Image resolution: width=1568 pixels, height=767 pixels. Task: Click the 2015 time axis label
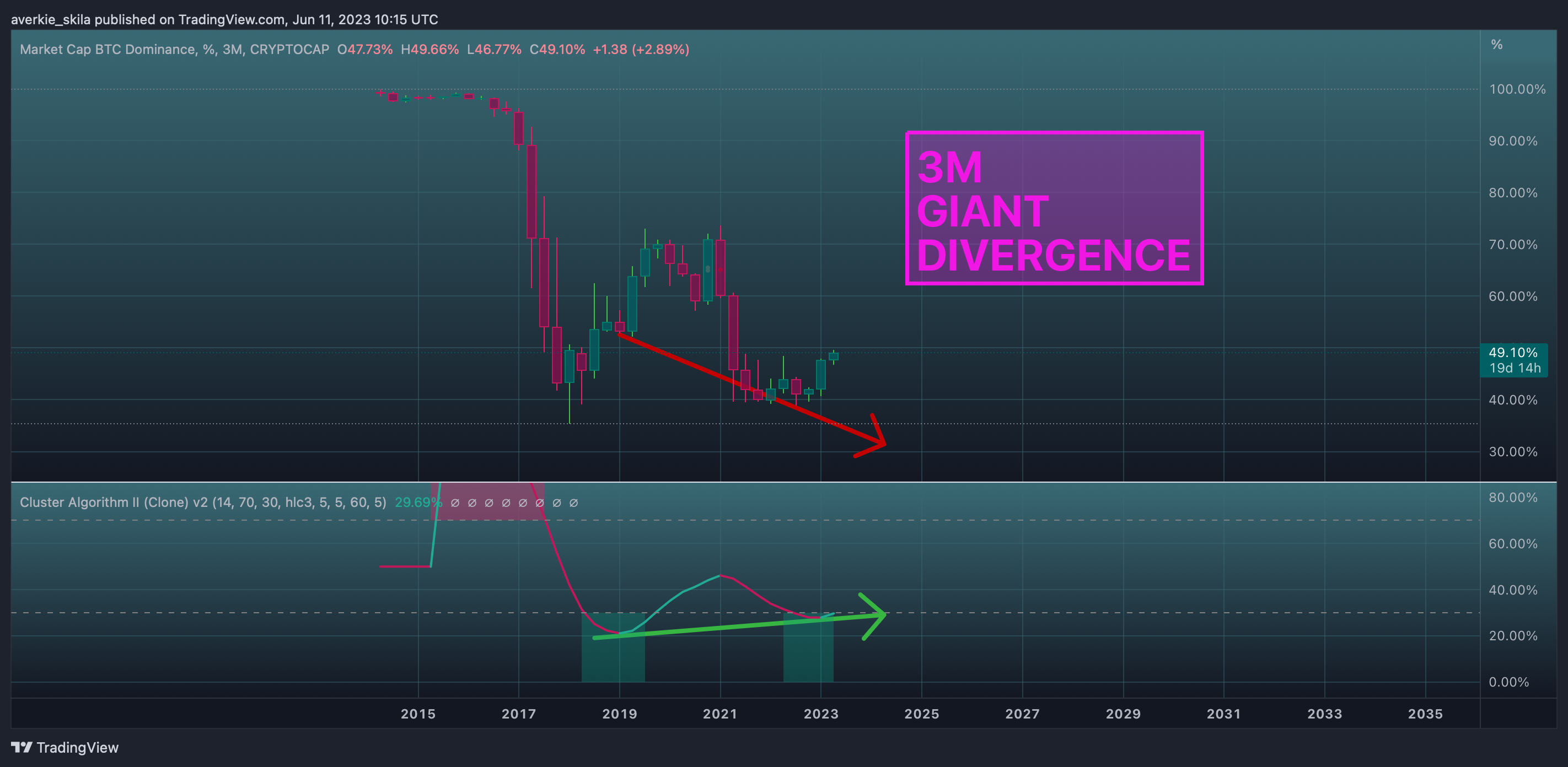tap(418, 714)
